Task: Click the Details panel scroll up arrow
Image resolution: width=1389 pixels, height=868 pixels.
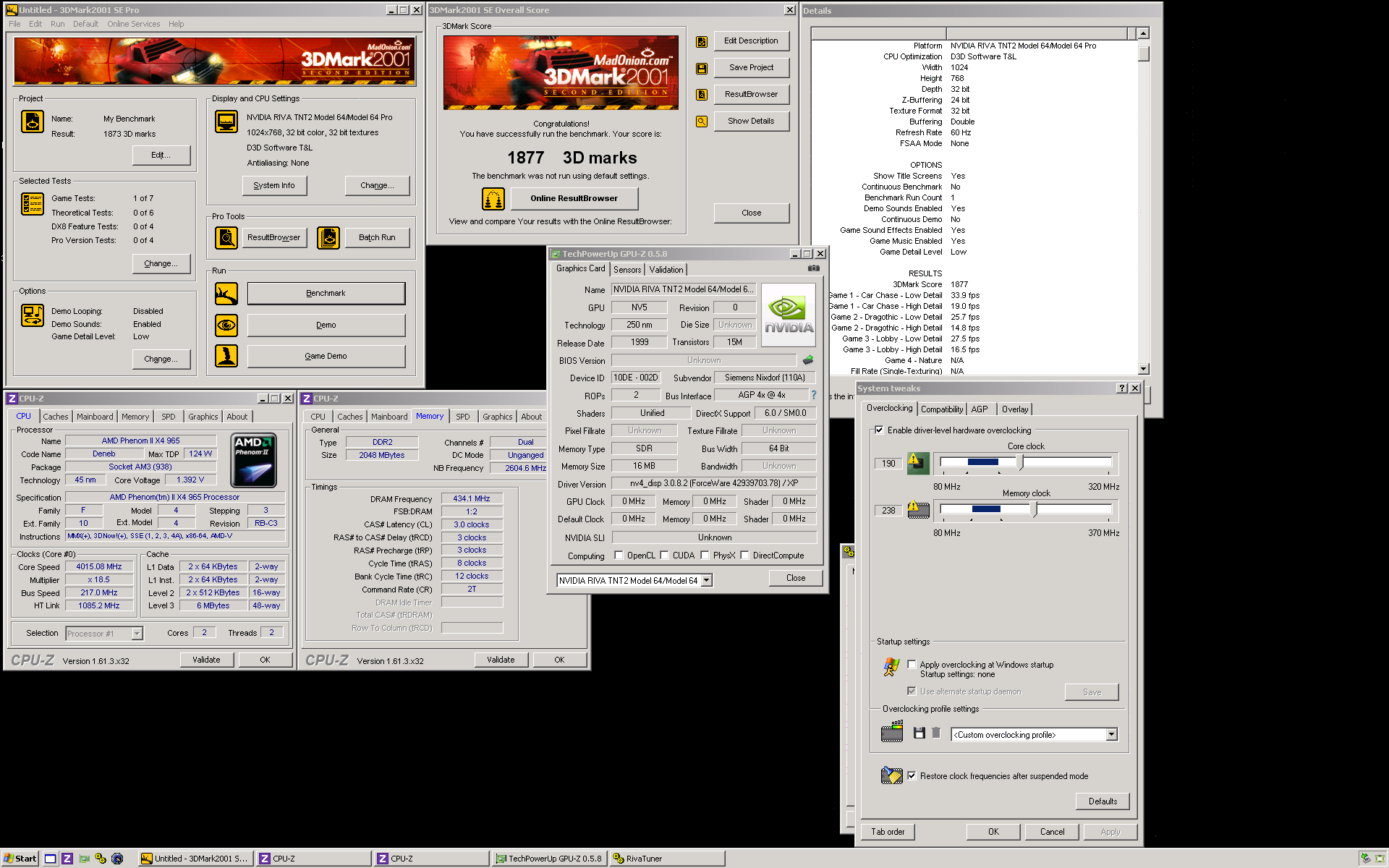Action: click(x=1143, y=33)
